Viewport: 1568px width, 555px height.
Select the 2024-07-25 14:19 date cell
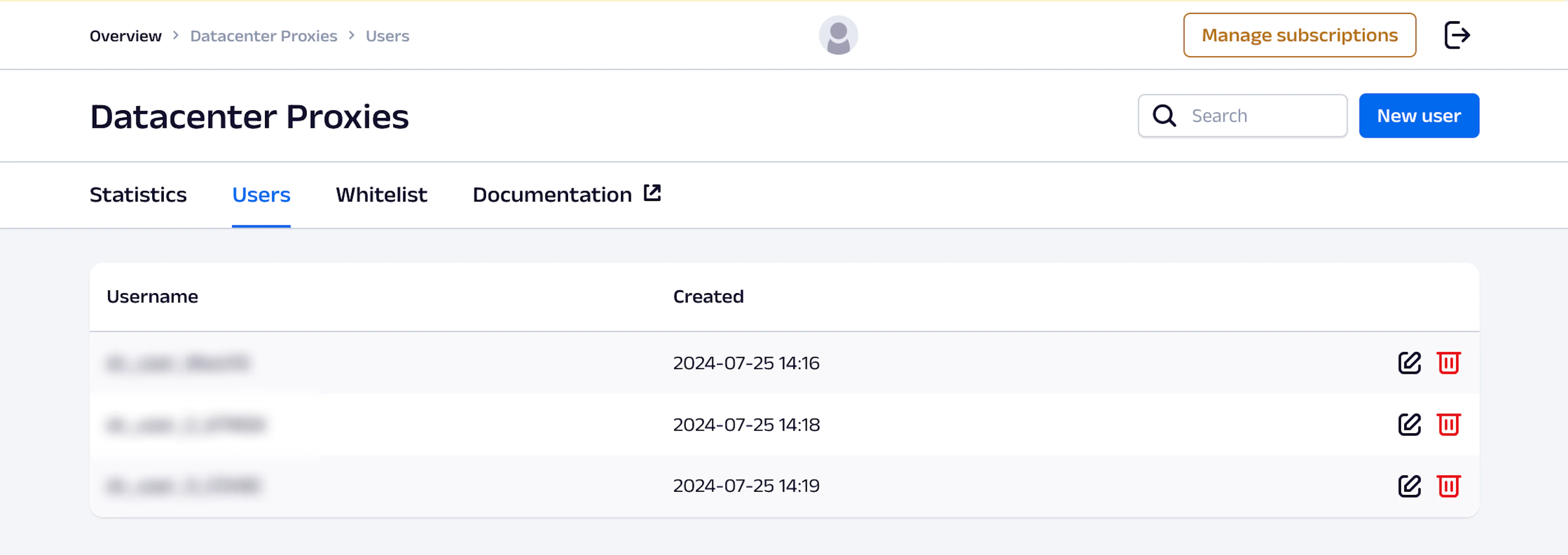(x=746, y=486)
